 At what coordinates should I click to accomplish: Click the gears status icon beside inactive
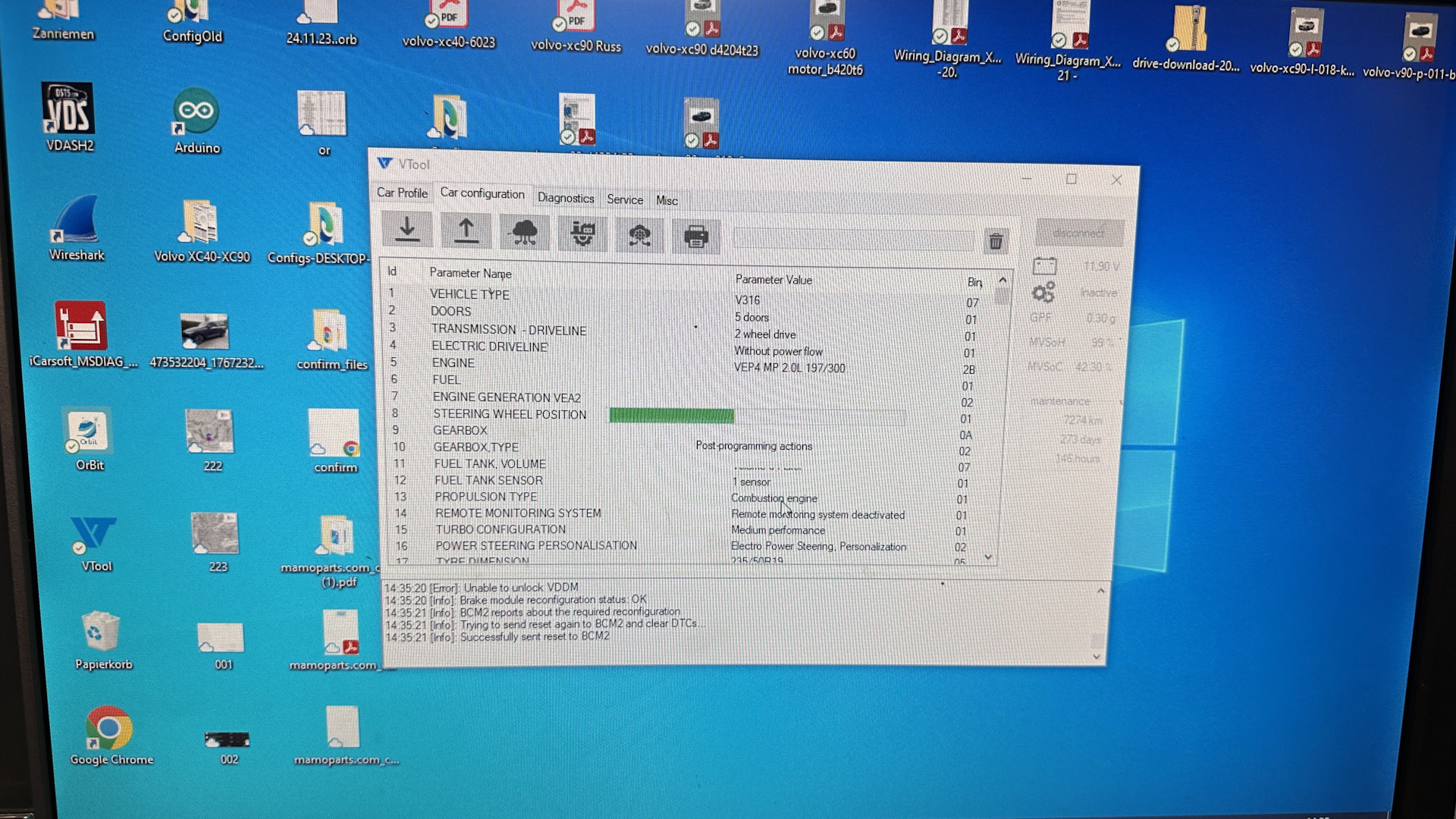[x=1043, y=292]
